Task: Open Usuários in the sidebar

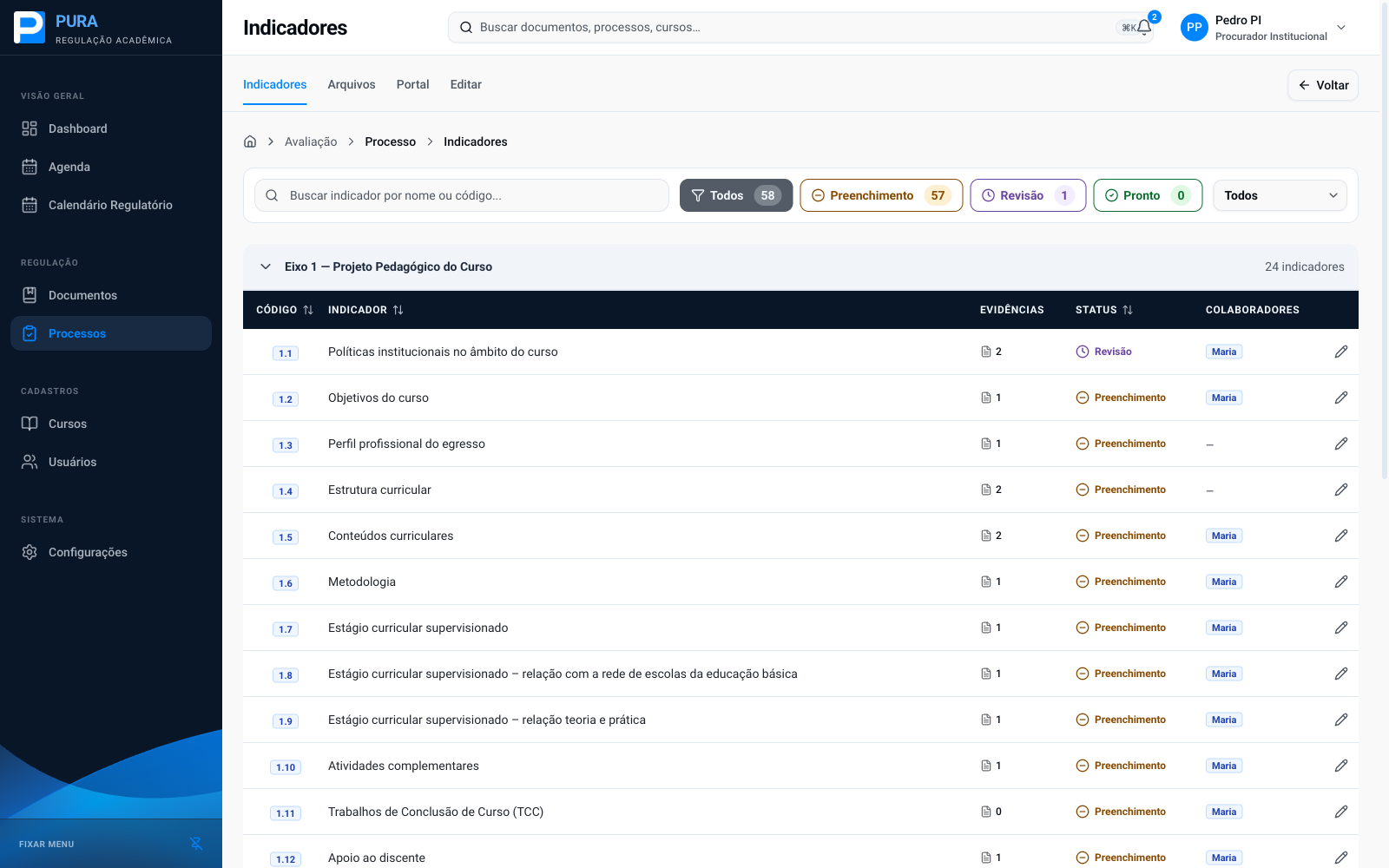Action: 111,462
